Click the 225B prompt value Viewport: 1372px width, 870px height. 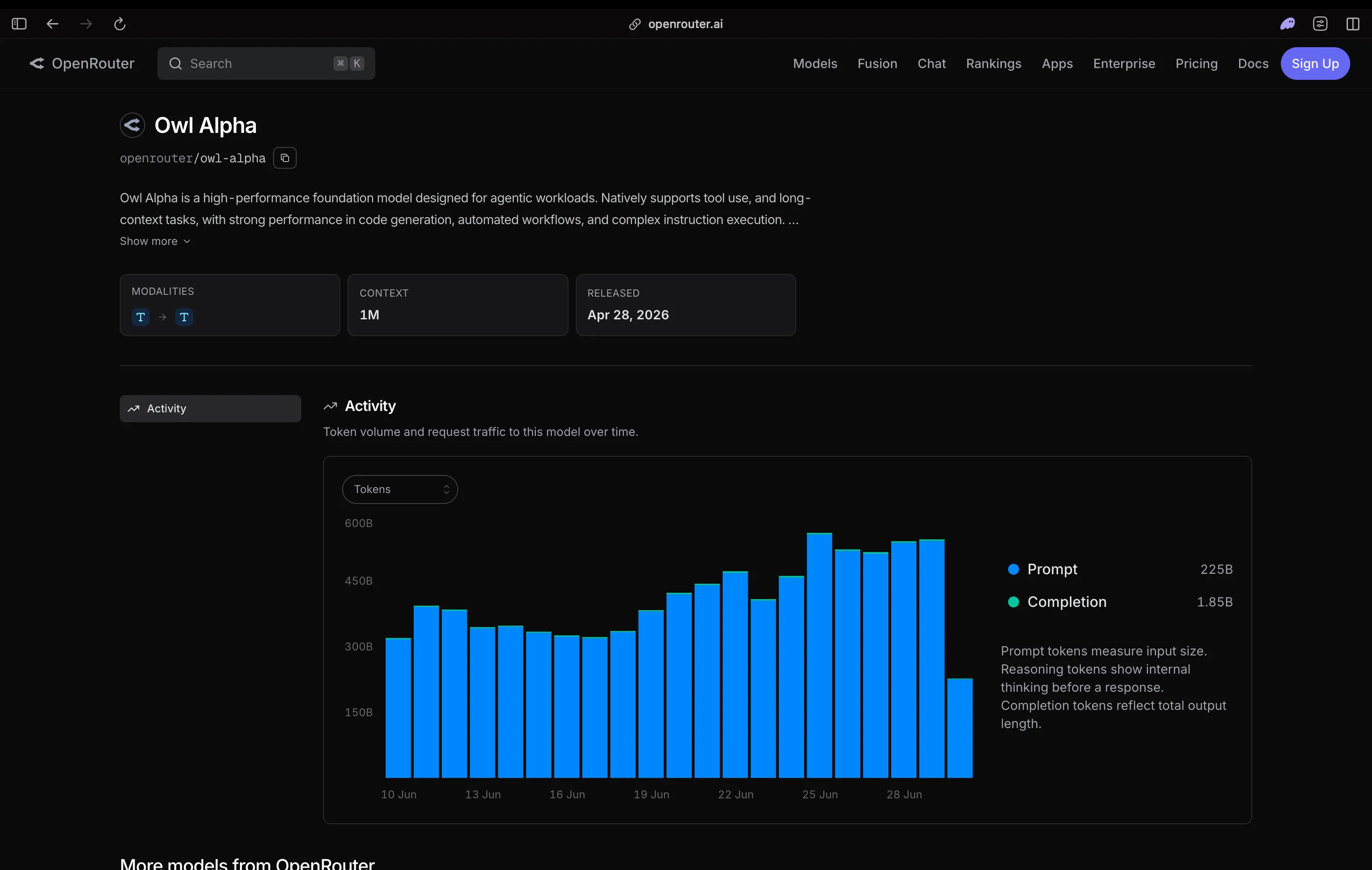click(x=1216, y=569)
